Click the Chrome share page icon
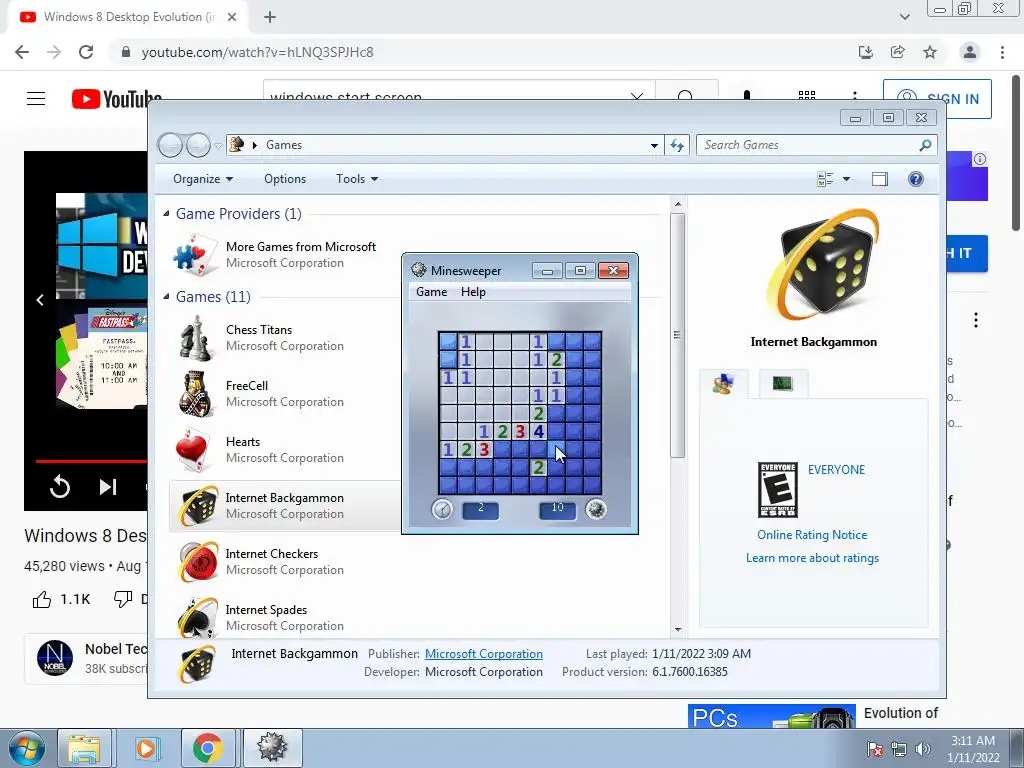 [x=898, y=52]
